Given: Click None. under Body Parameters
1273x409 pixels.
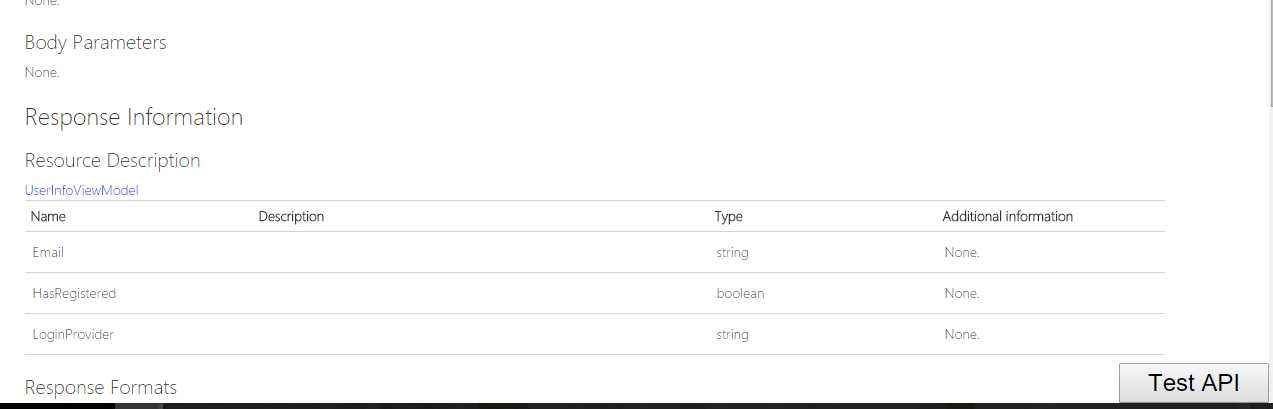Looking at the screenshot, I should pos(42,72).
